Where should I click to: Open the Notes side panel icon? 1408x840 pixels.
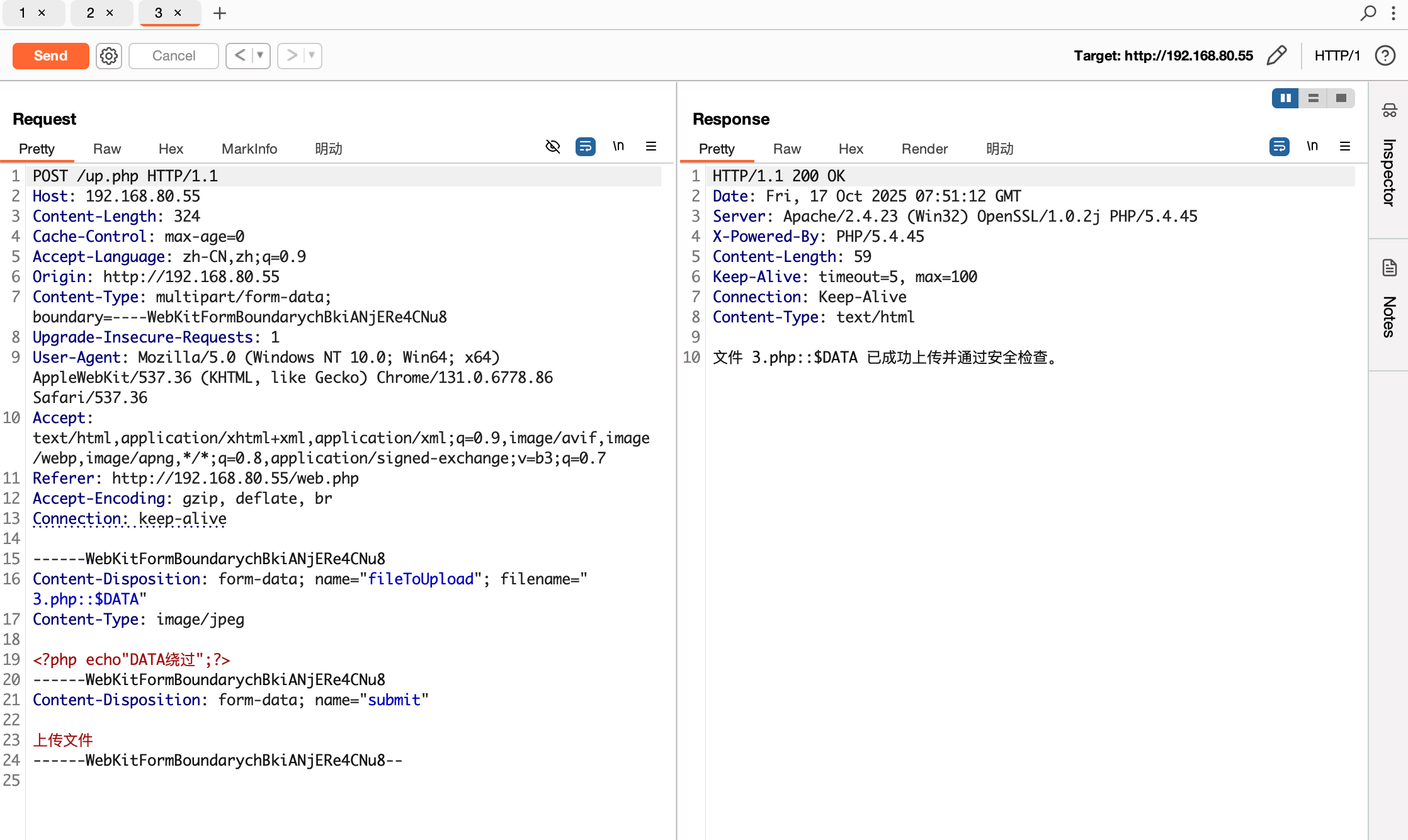[1389, 268]
